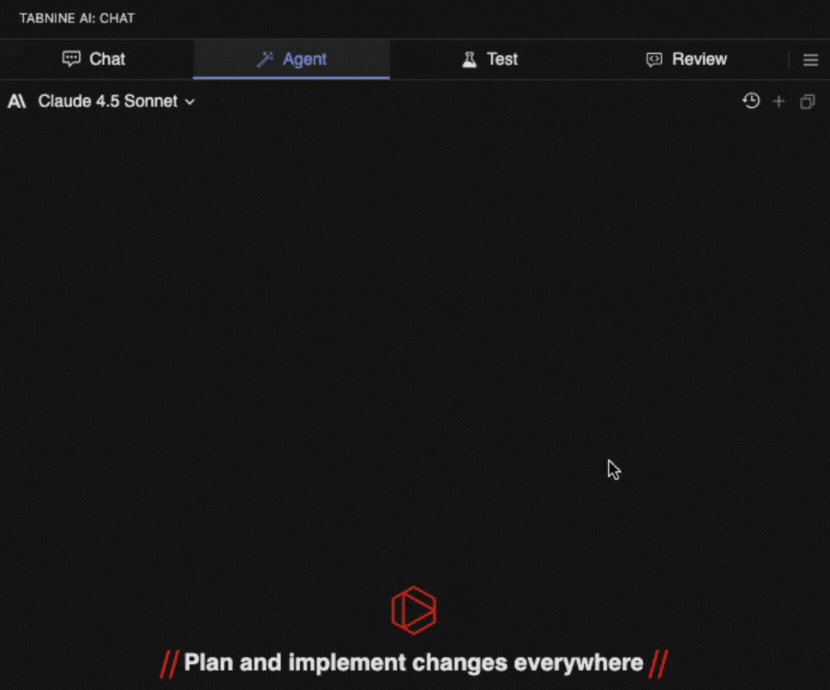Open chat history clock icon
The height and width of the screenshot is (690, 830).
click(751, 101)
